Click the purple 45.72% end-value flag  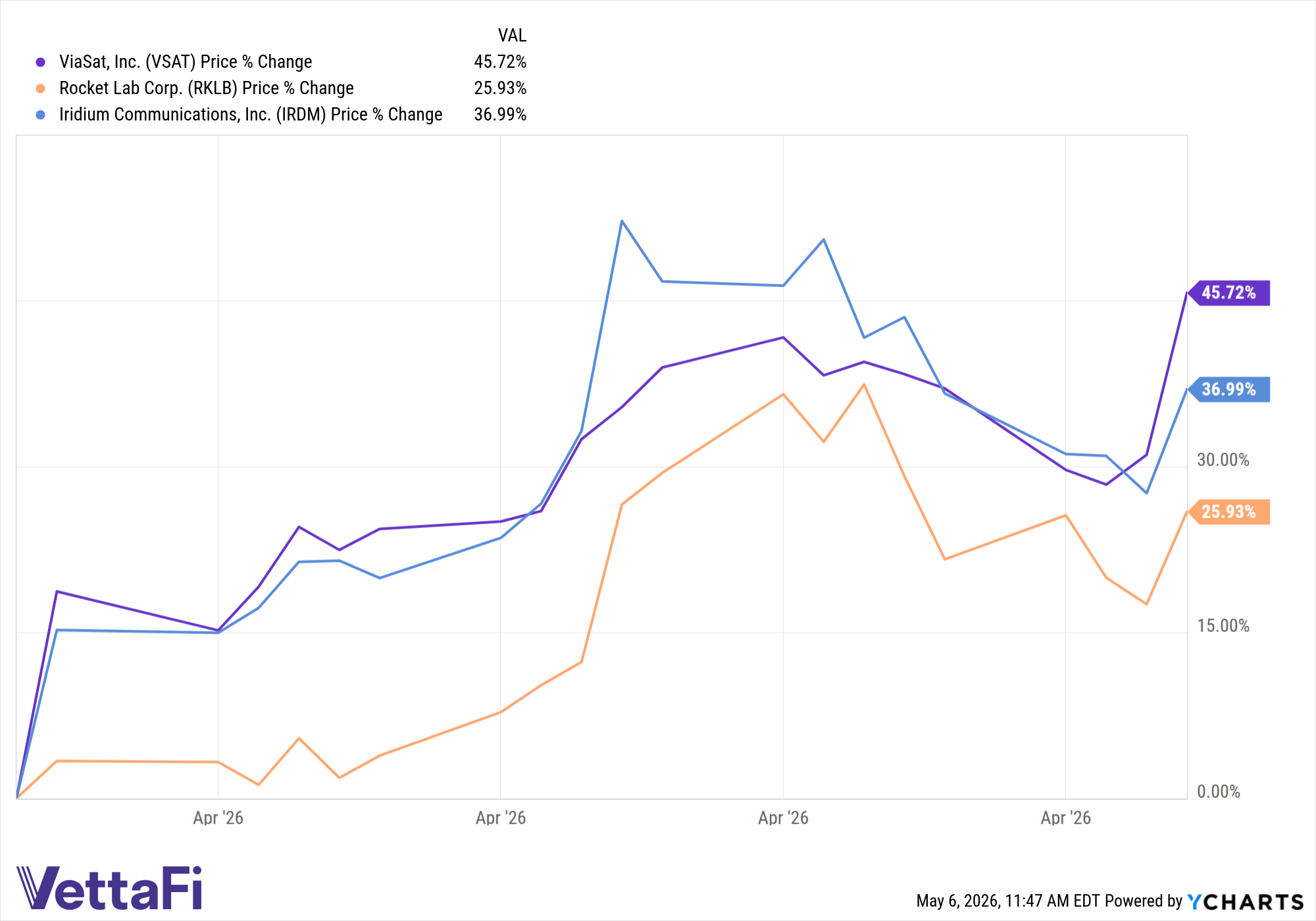pos(1228,293)
